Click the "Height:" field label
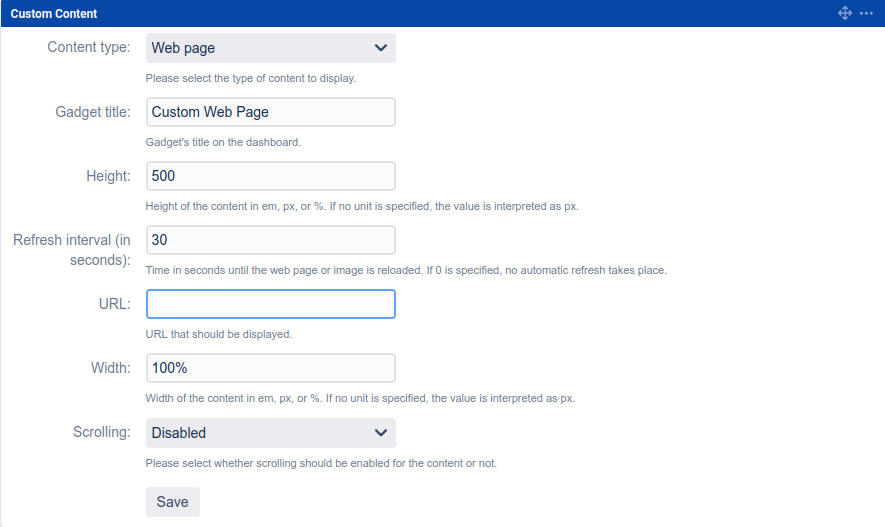This screenshot has width=885, height=527. pos(108,176)
